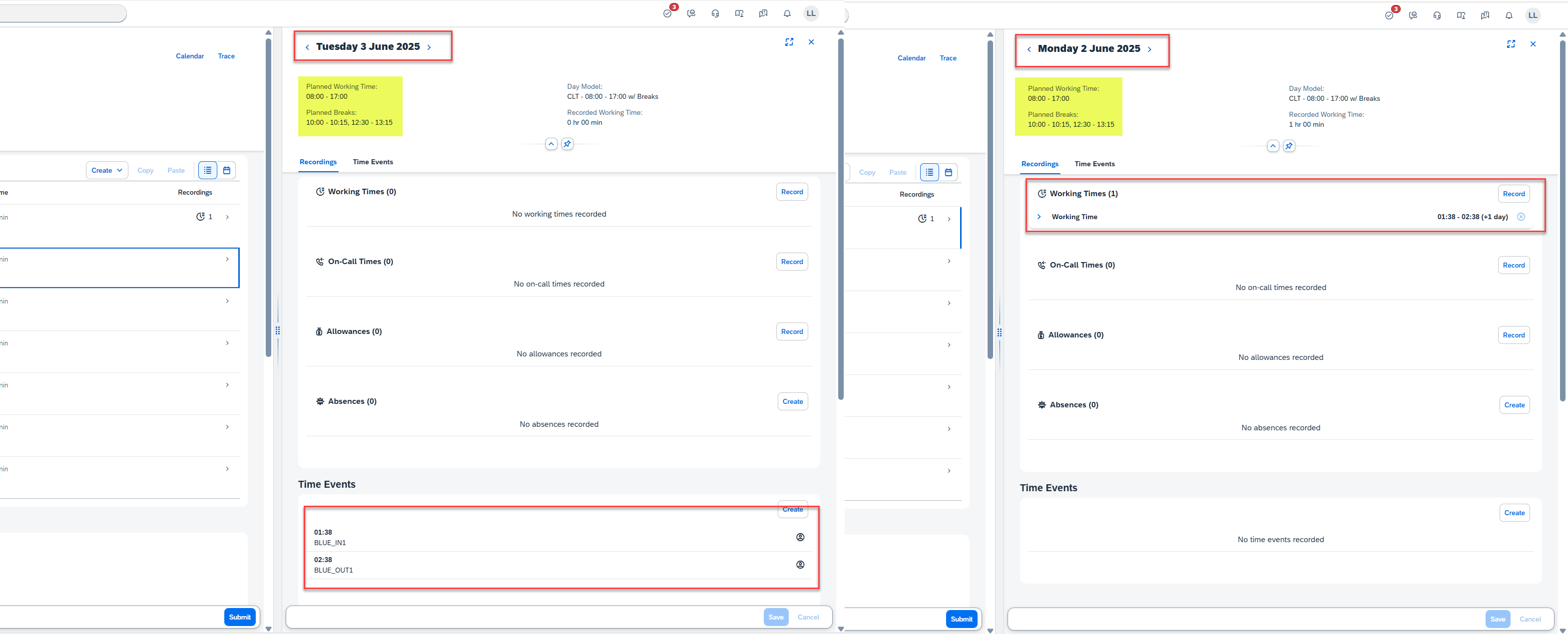Record Allowances on Monday 2 June

[1514, 335]
